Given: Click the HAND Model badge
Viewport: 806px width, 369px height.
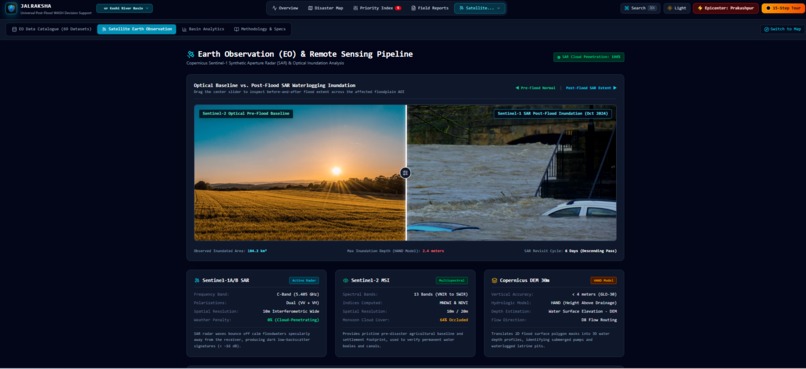Looking at the screenshot, I should click(603, 281).
